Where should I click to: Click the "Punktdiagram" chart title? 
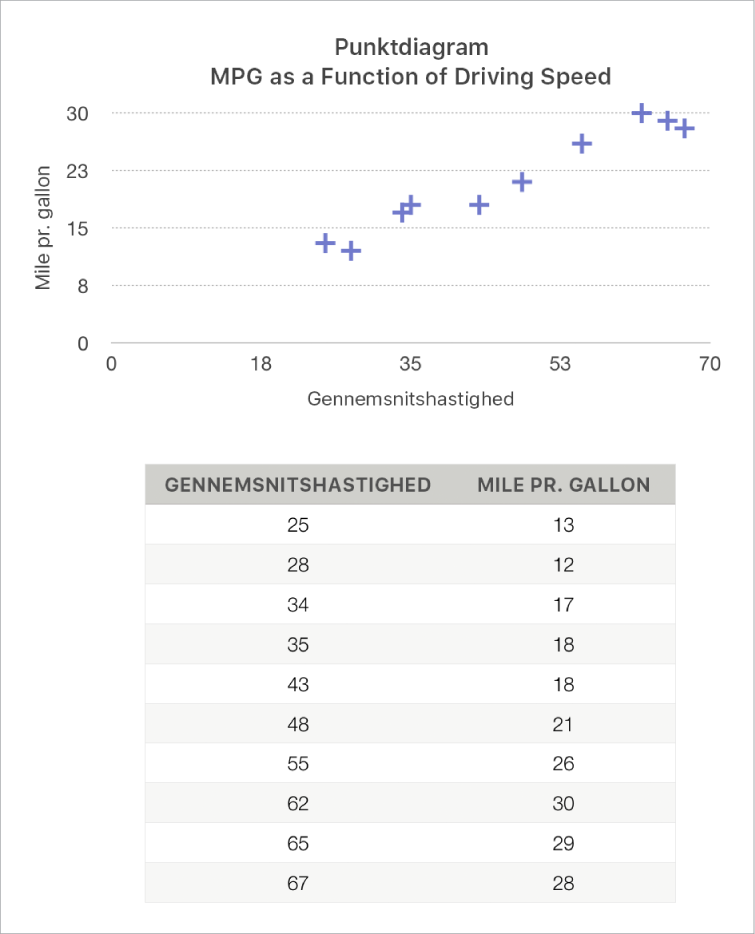[x=410, y=47]
